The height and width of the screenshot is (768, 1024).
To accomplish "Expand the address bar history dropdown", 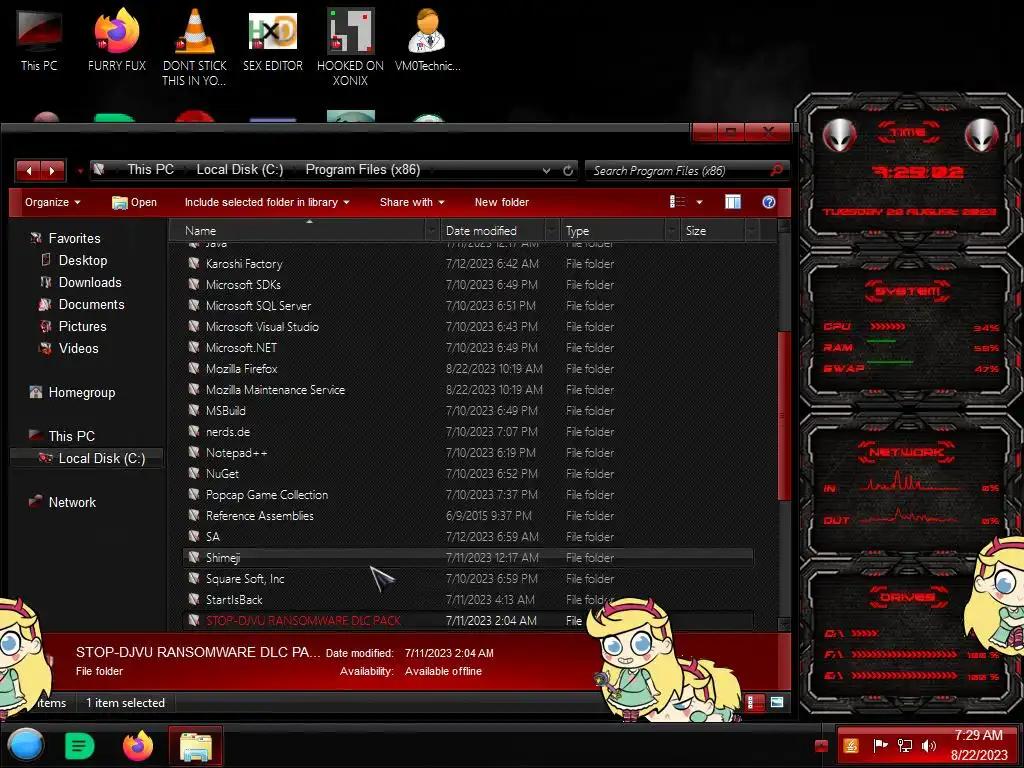I will coord(546,170).
